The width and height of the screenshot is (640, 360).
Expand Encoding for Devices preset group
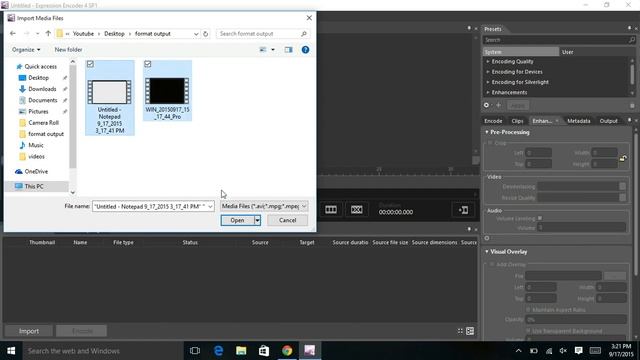488,72
